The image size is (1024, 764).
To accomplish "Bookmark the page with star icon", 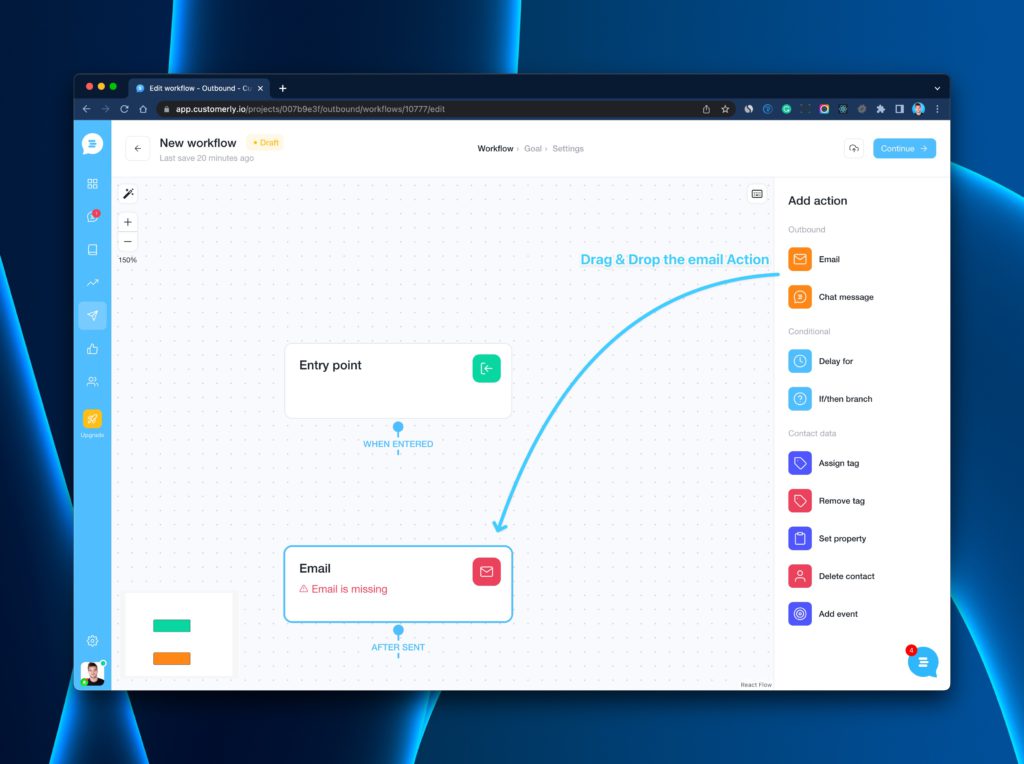I will pos(725,109).
